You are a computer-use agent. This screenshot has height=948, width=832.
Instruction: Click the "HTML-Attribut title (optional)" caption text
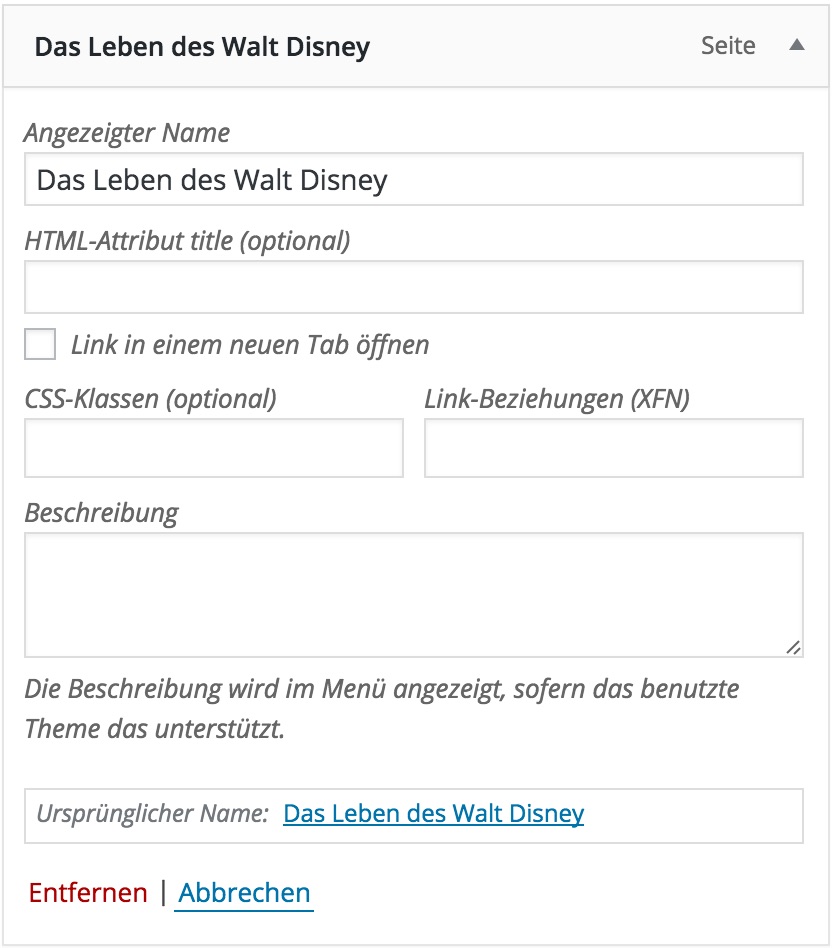tap(187, 241)
